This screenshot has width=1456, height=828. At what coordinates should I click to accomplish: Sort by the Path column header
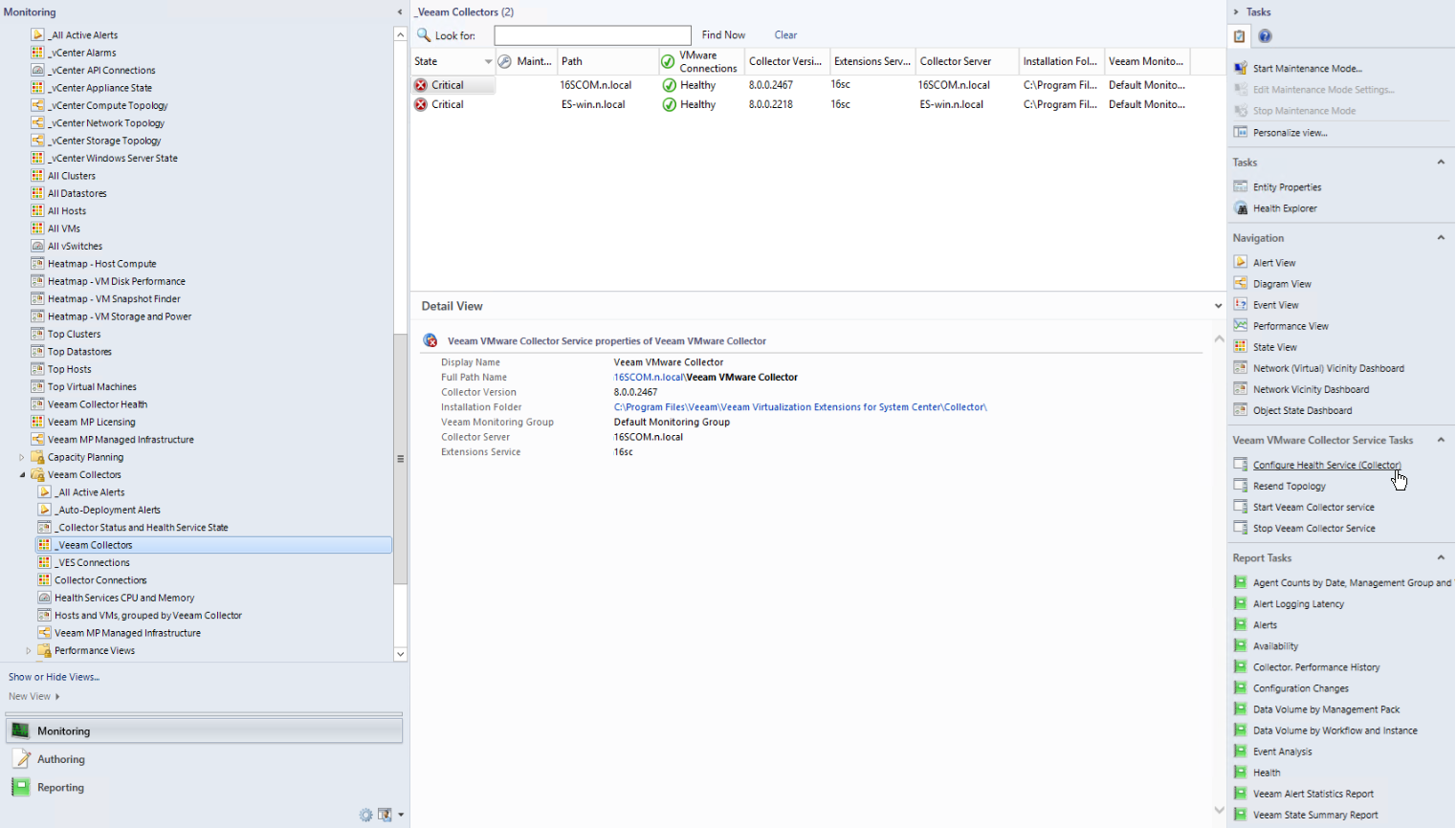coord(607,61)
